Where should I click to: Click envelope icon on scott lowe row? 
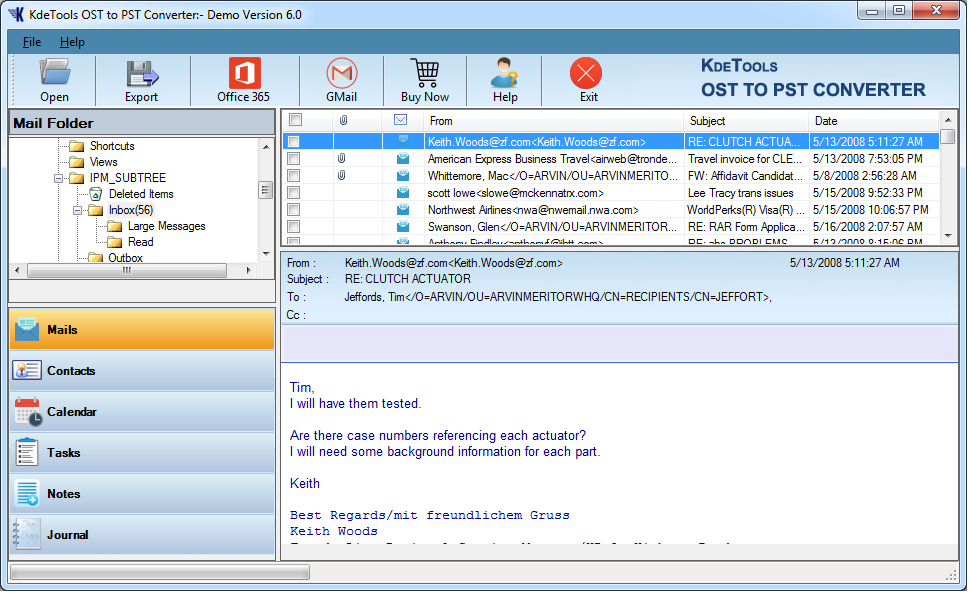click(403, 193)
